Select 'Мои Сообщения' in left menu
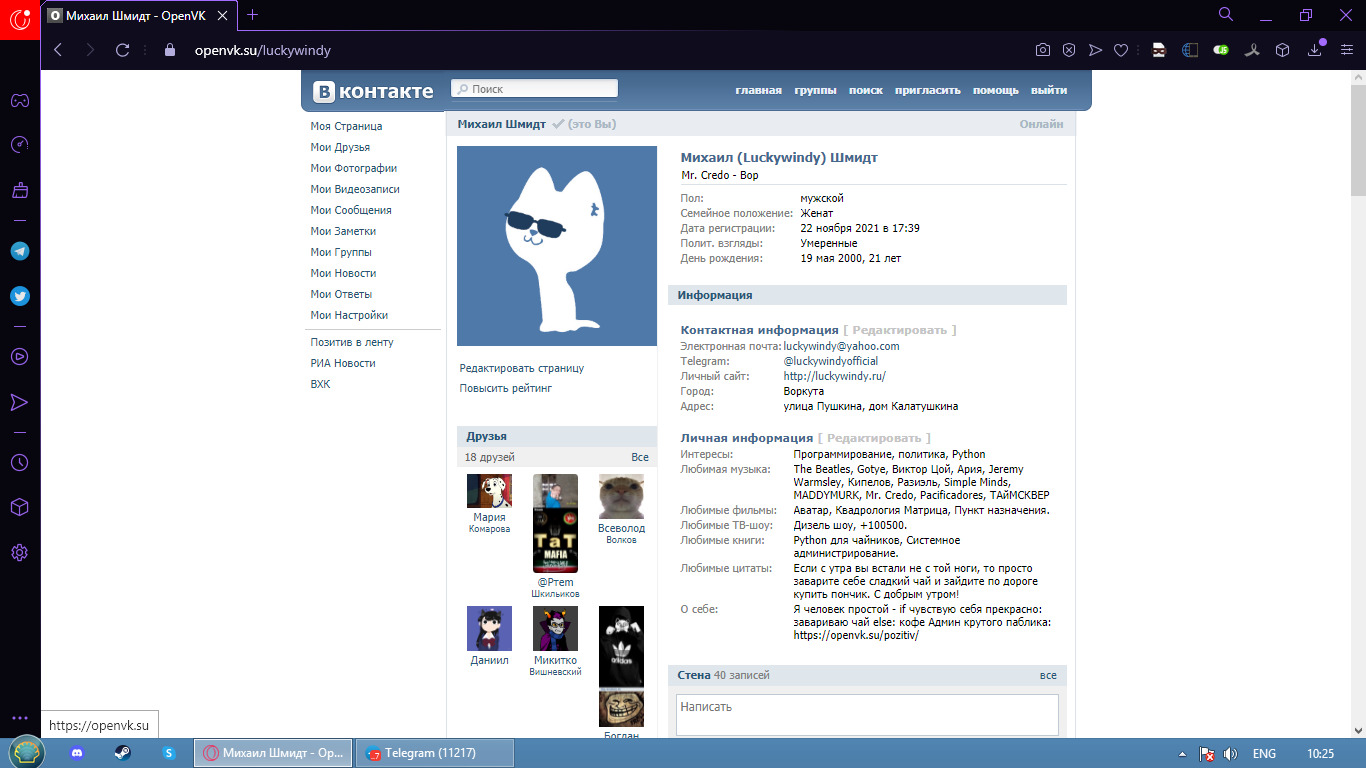Viewport: 1366px width, 768px height. [x=350, y=210]
